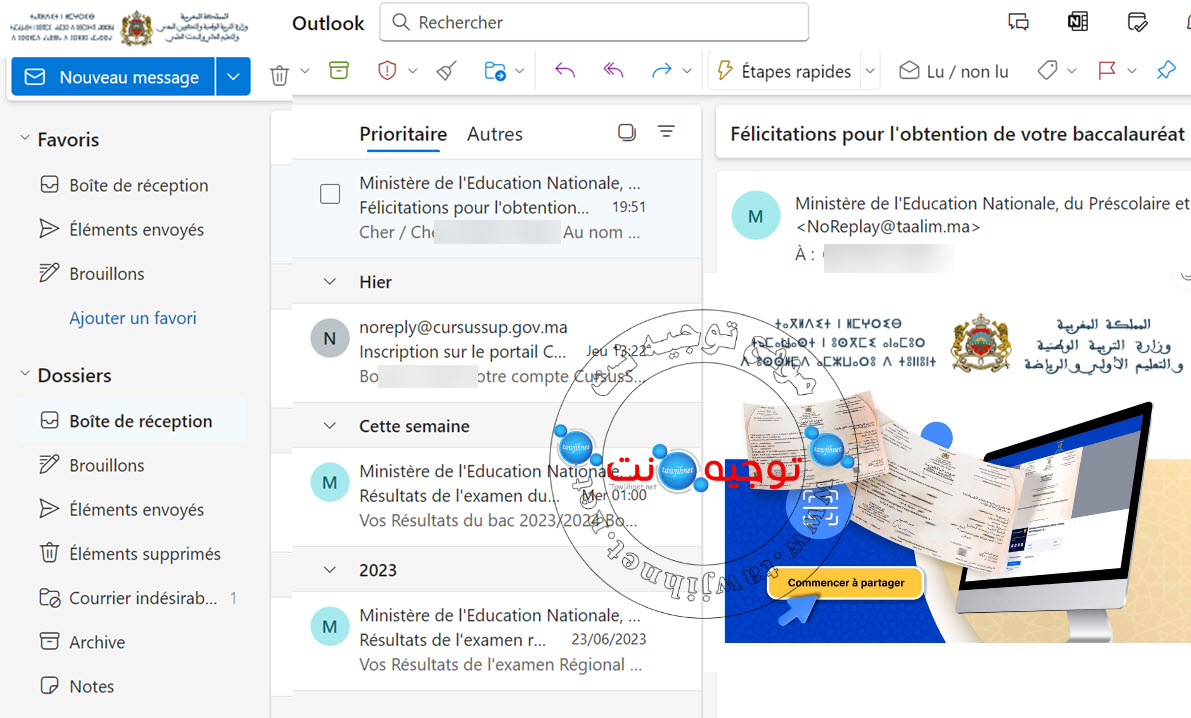1191x718 pixels.
Task: Click the filter lines icon above message list
Action: 666,131
